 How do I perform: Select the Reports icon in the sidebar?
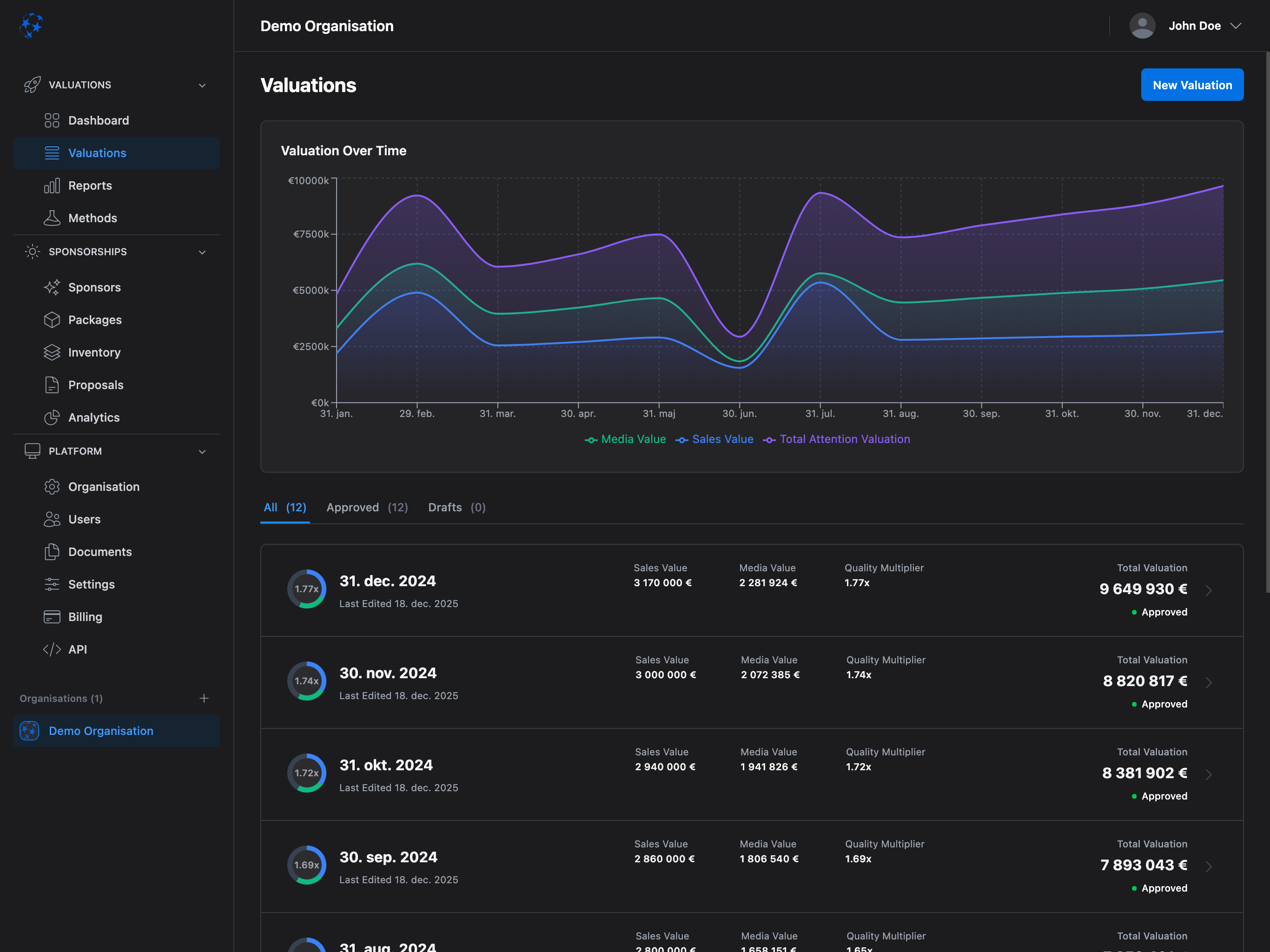click(52, 185)
